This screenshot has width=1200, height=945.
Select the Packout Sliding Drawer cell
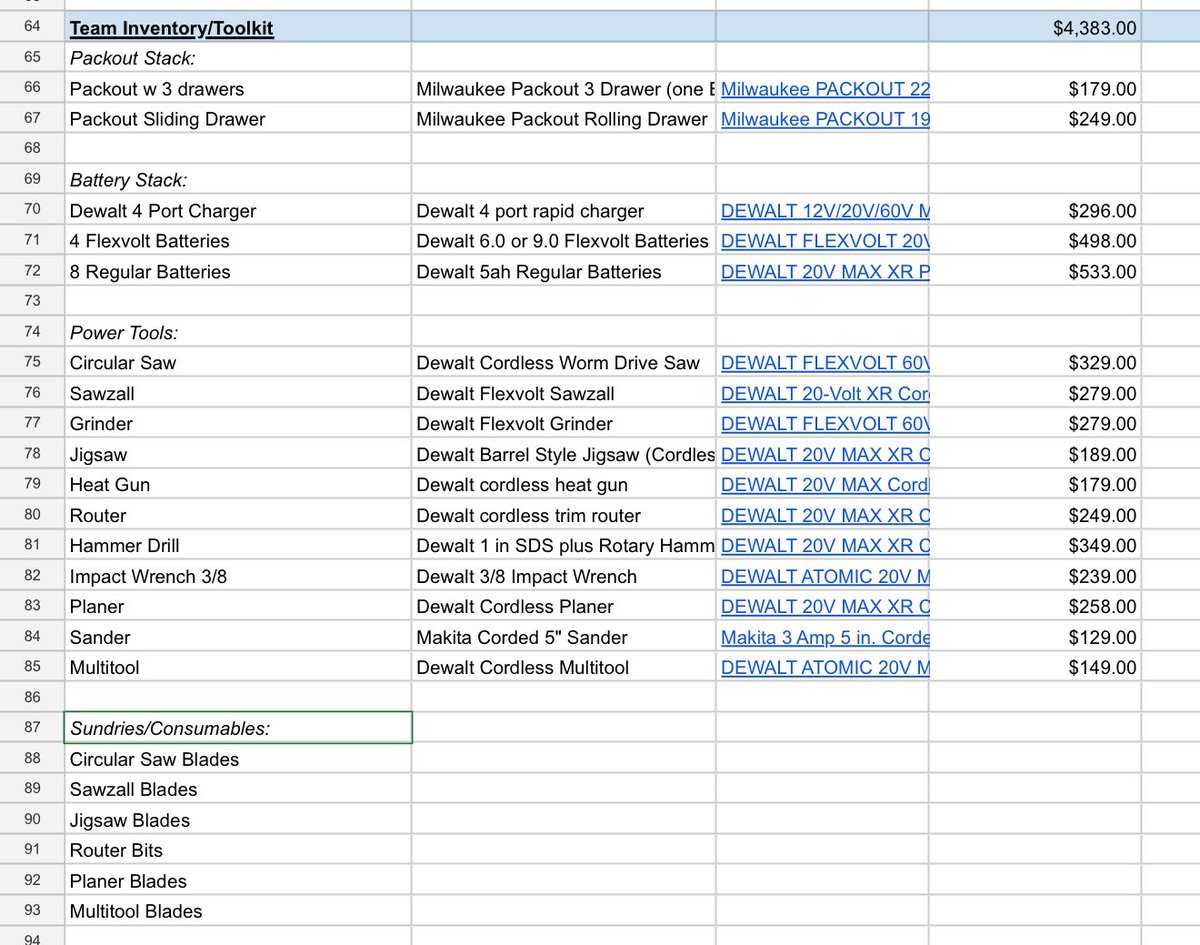pos(238,119)
